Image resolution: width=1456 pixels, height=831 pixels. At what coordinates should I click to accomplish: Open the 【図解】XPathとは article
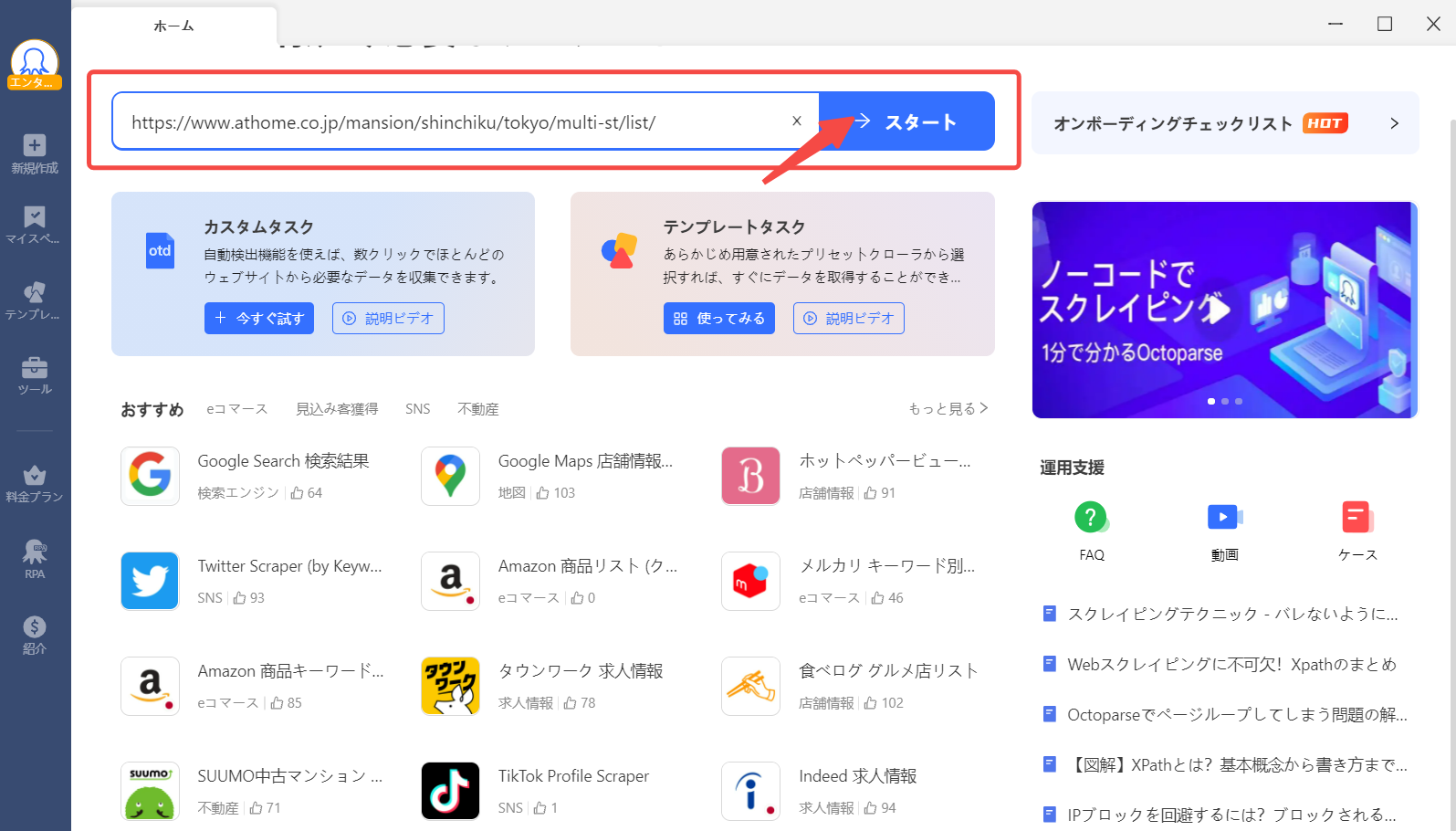pos(1237,764)
